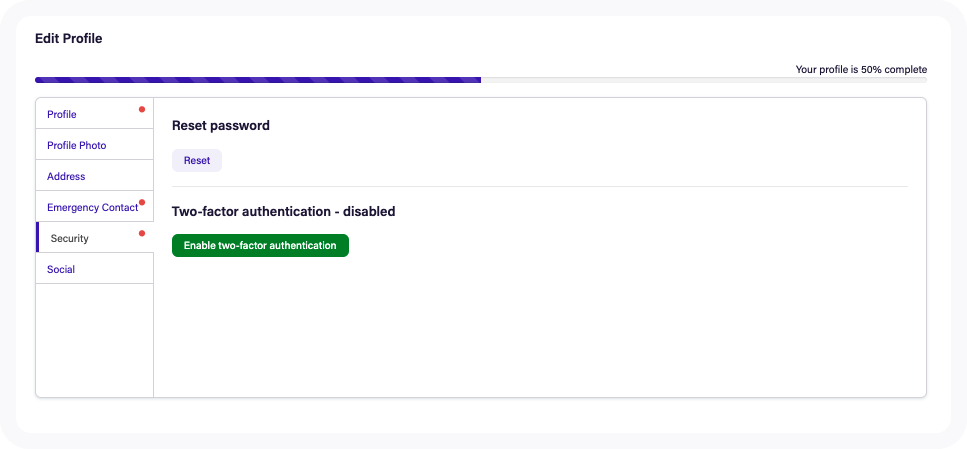Select the Security tab

pos(94,237)
